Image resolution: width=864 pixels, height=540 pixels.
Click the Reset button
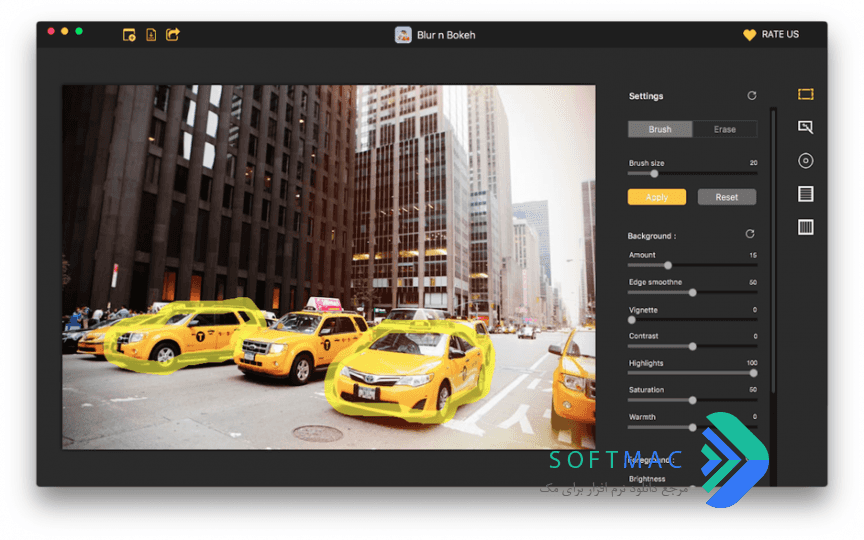[x=727, y=197]
